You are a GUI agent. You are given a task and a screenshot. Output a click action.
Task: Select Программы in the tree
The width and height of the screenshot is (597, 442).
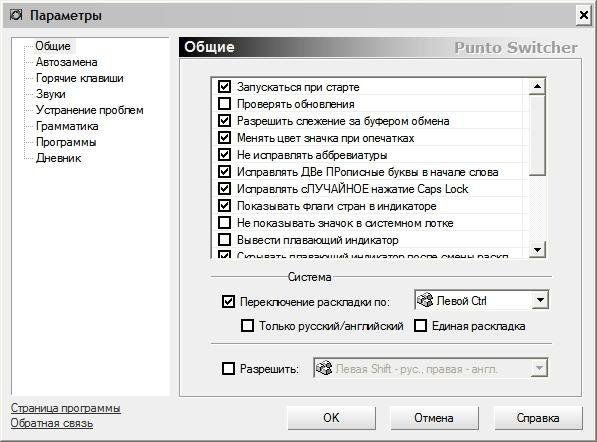(x=66, y=142)
